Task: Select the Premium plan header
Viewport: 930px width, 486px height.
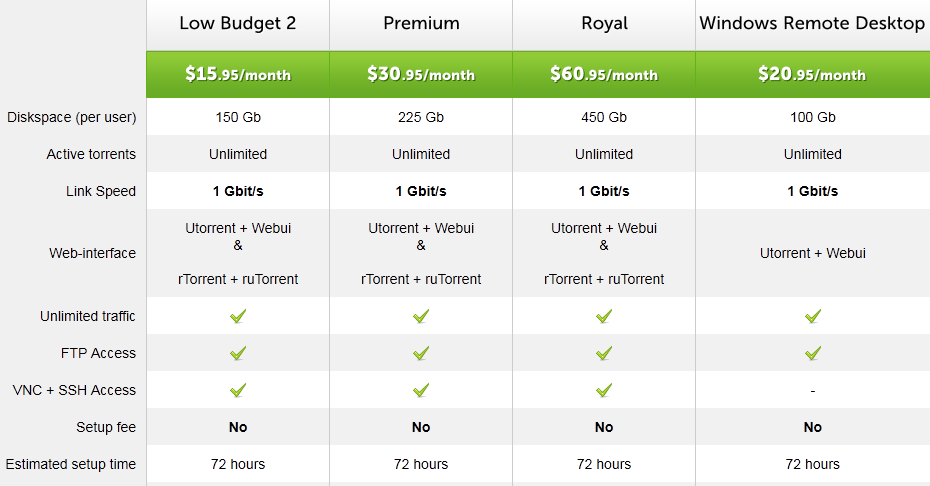Action: (x=421, y=23)
